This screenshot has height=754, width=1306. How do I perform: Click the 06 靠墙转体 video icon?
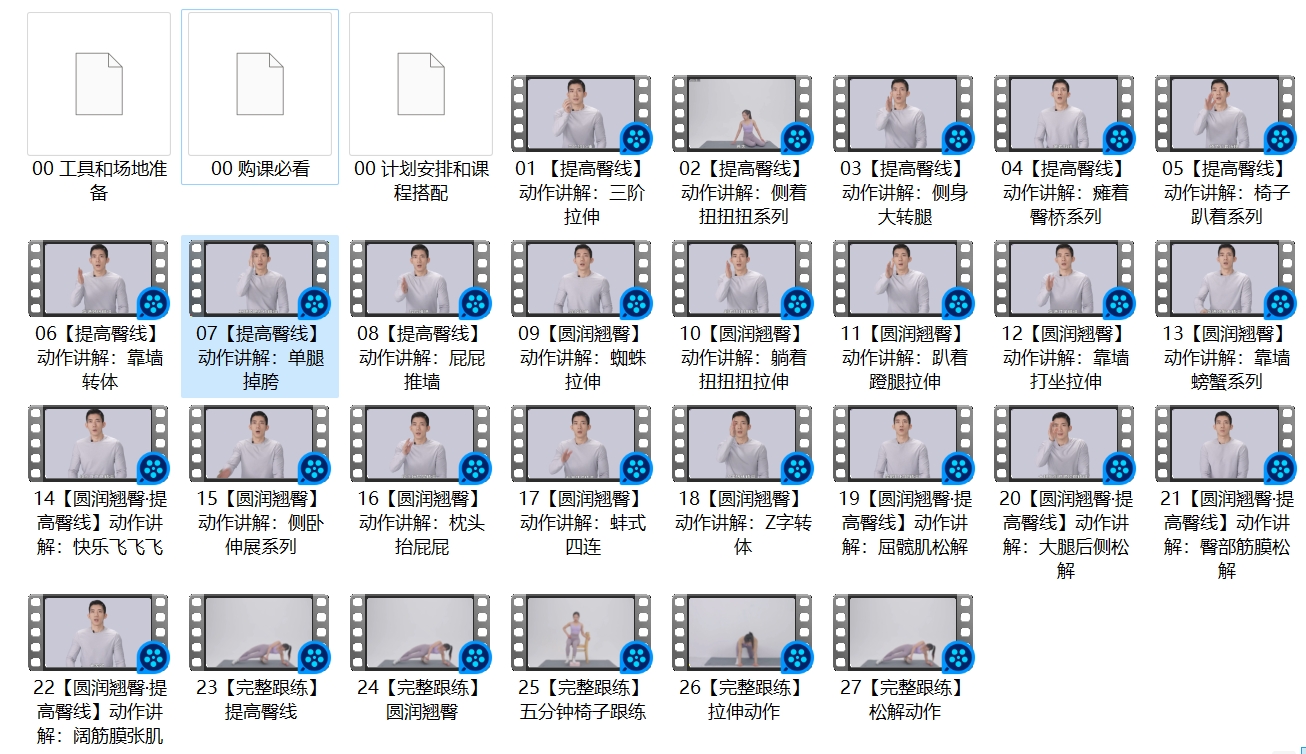[x=99, y=279]
